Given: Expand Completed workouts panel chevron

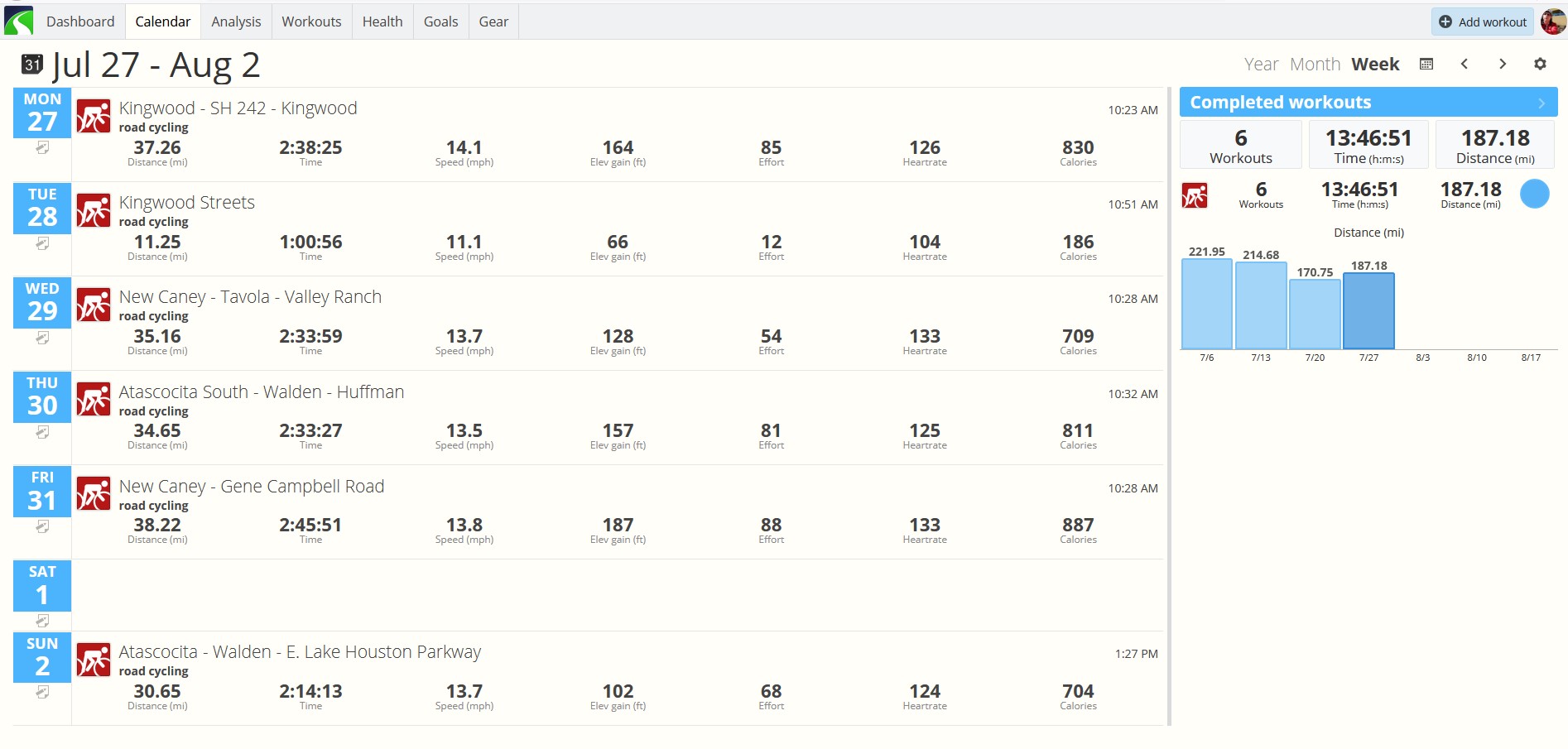Looking at the screenshot, I should coord(1542,103).
